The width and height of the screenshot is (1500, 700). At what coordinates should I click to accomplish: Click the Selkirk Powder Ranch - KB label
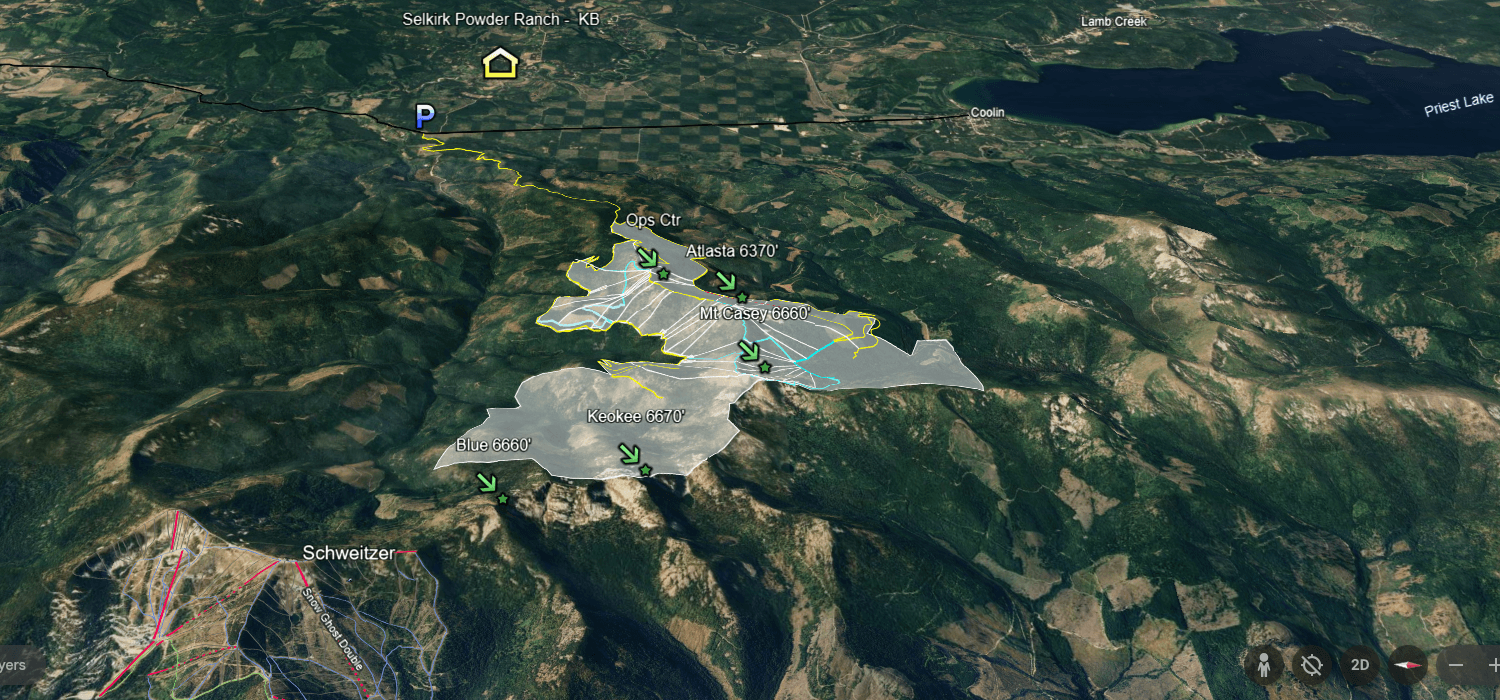click(x=500, y=19)
